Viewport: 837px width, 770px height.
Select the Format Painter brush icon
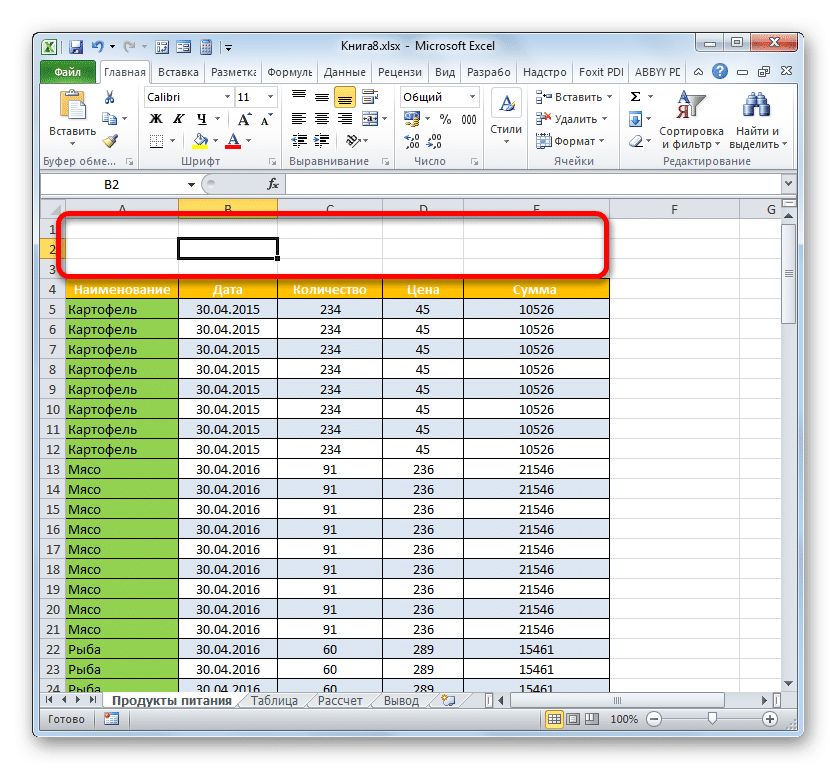[110, 141]
